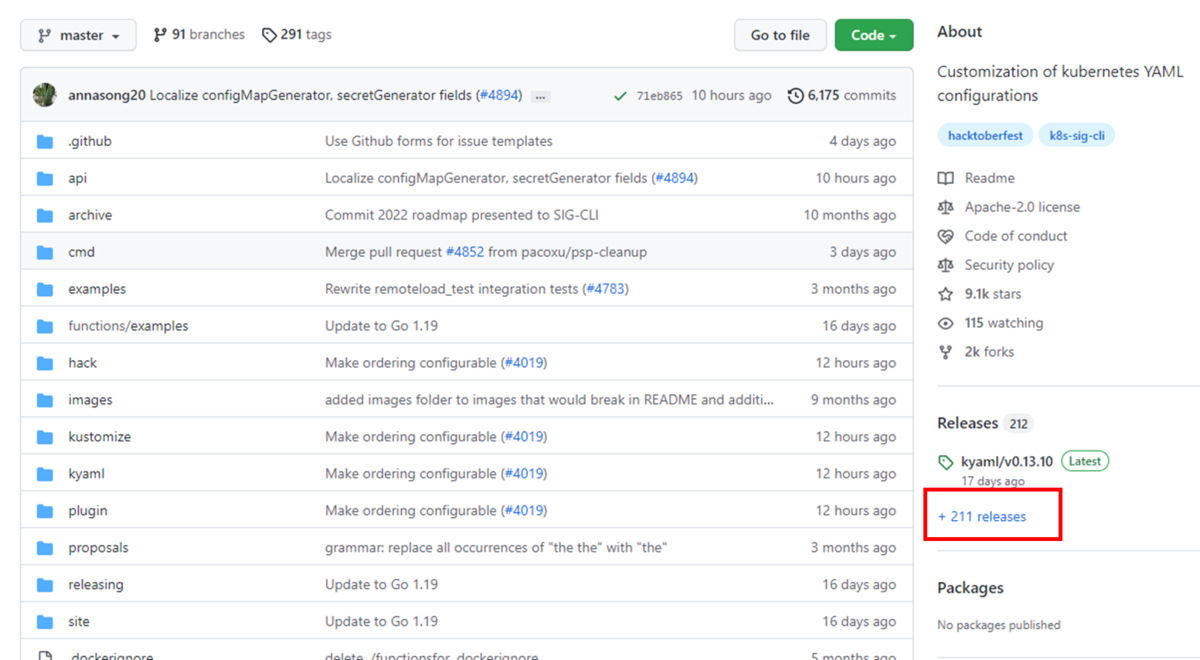Open the + 211 releases link
This screenshot has height=660, width=1200.
click(x=982, y=516)
